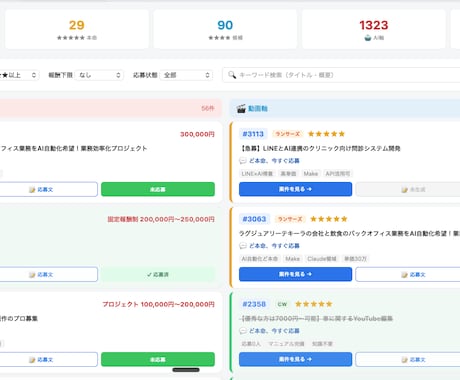Image resolution: width=460 pixels, height=380 pixels.
Task: Focus the keyword search field
Action: 342,75
